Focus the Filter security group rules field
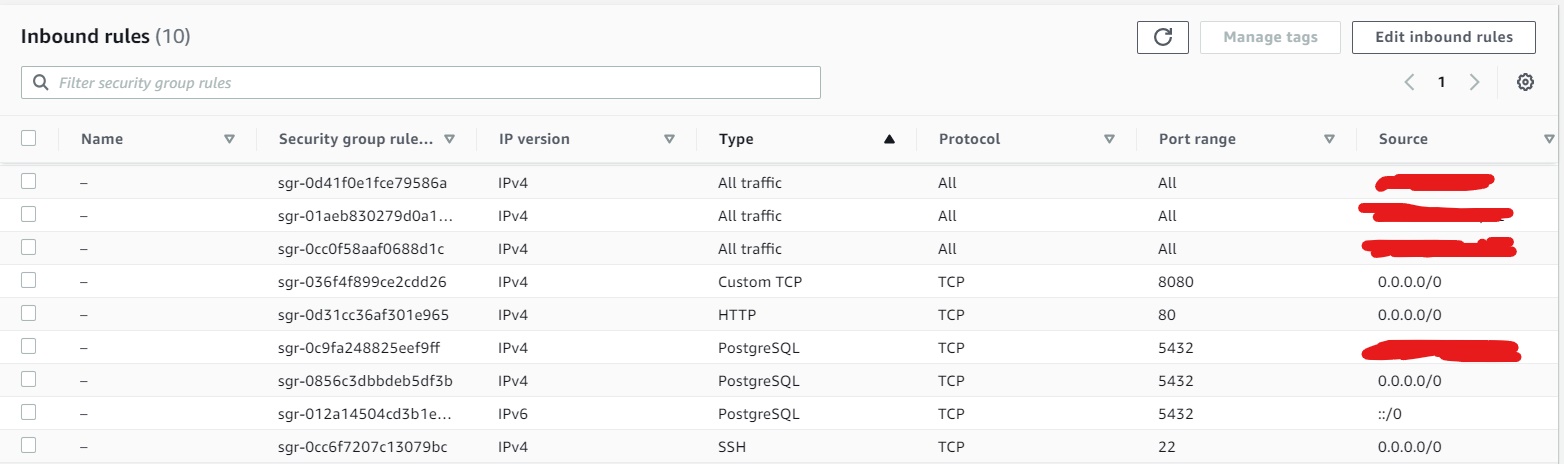 click(x=421, y=83)
